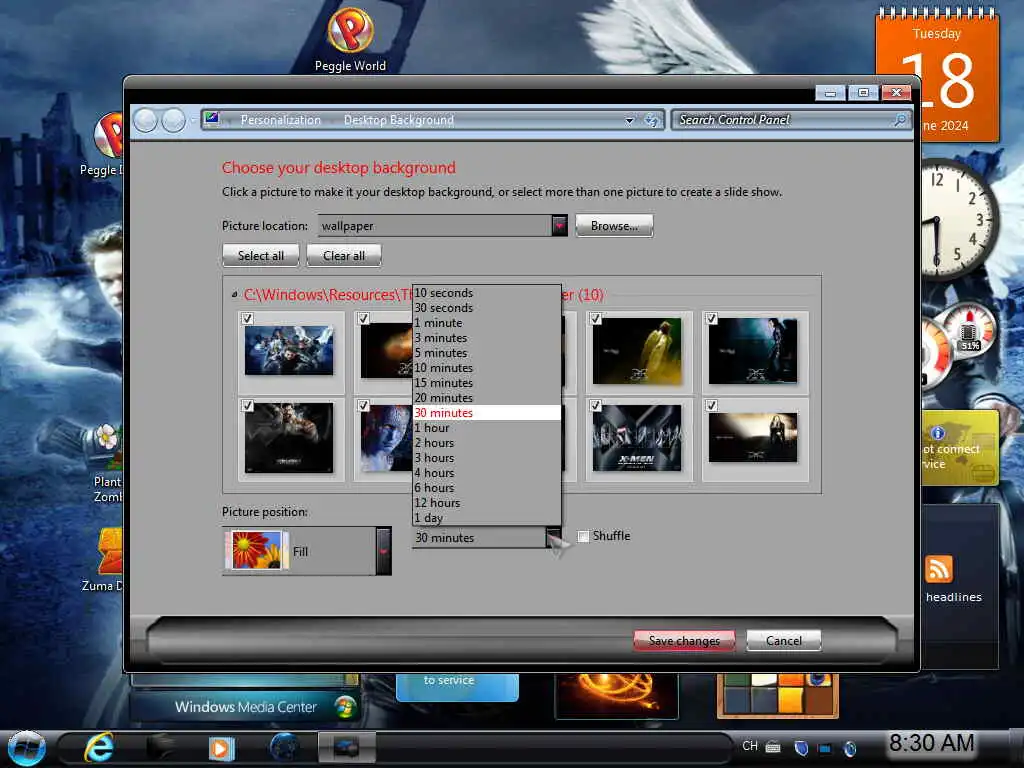Open the Picture position Fill dropdown arrow
1024x768 pixels.
(383, 551)
